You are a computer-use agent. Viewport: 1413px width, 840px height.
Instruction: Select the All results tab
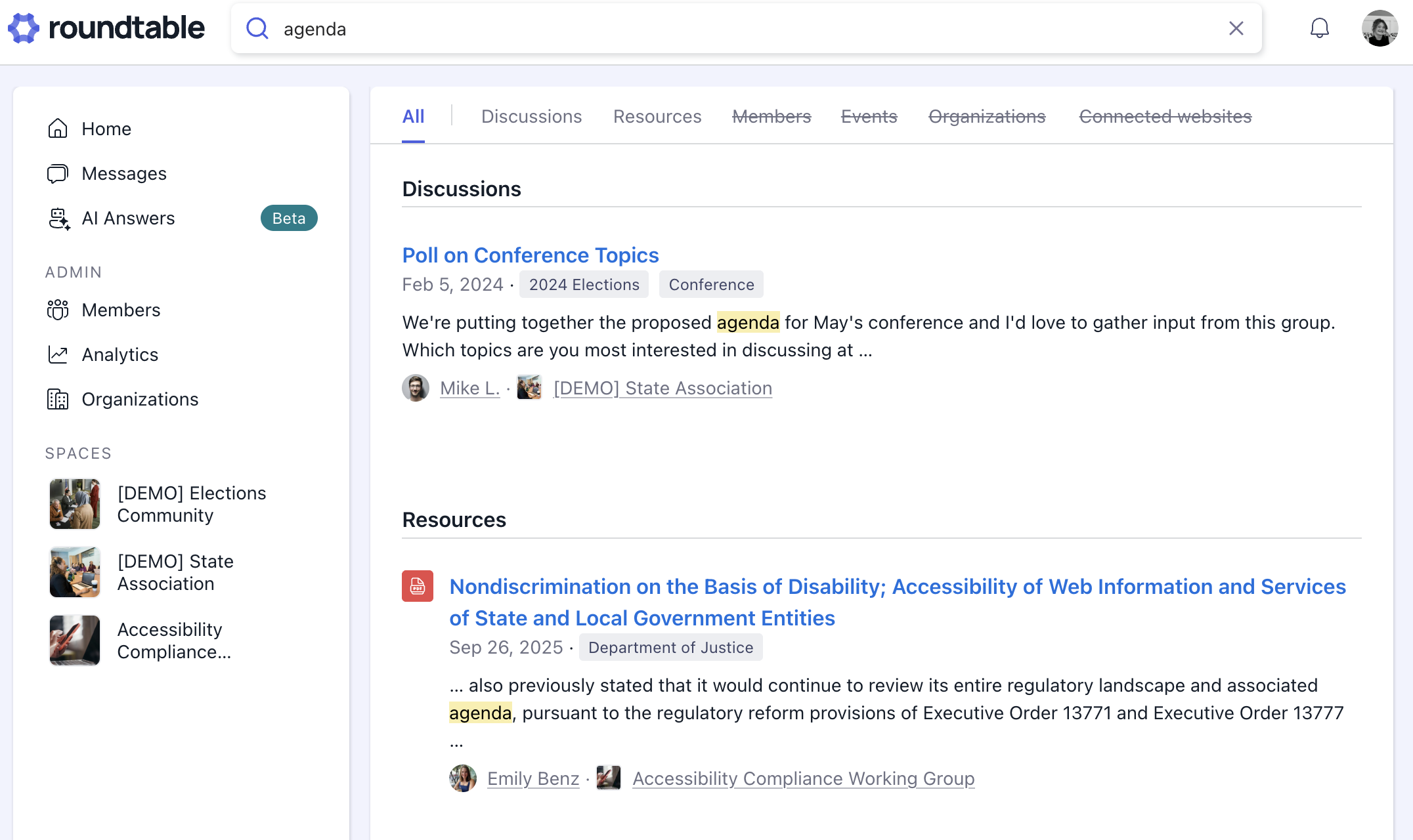pyautogui.click(x=413, y=116)
